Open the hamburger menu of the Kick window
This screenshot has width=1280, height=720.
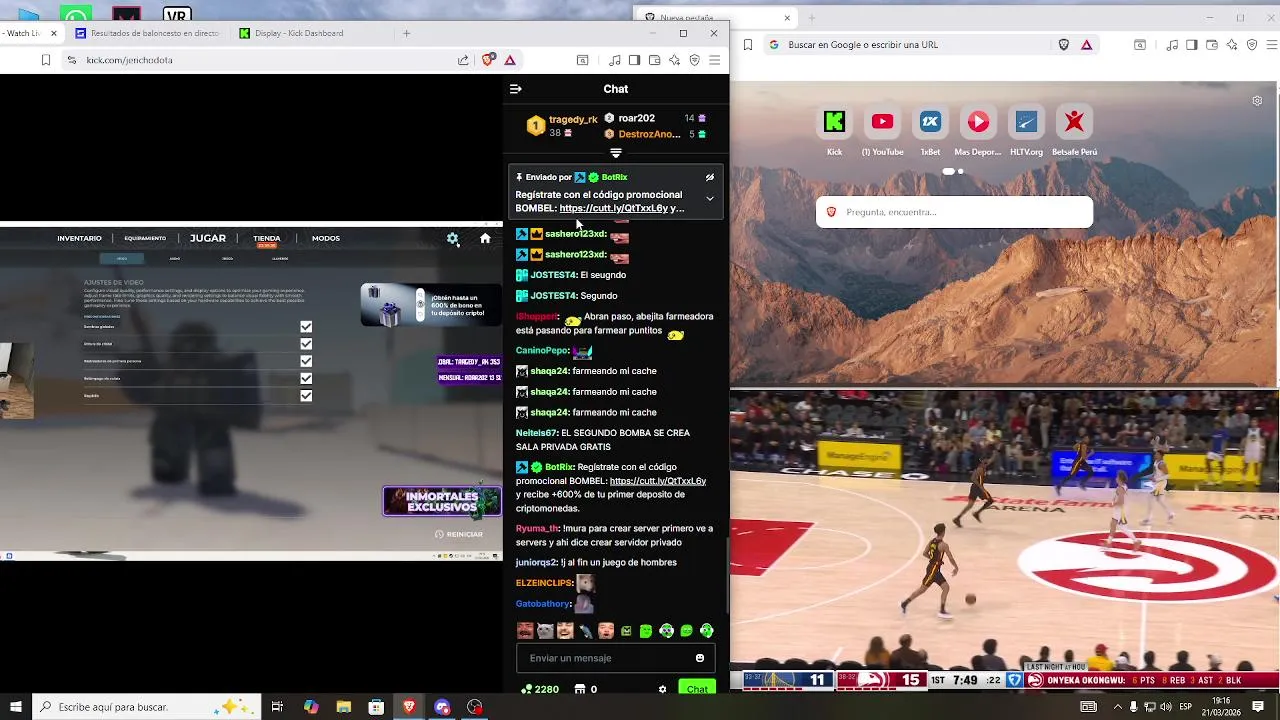pos(714,60)
